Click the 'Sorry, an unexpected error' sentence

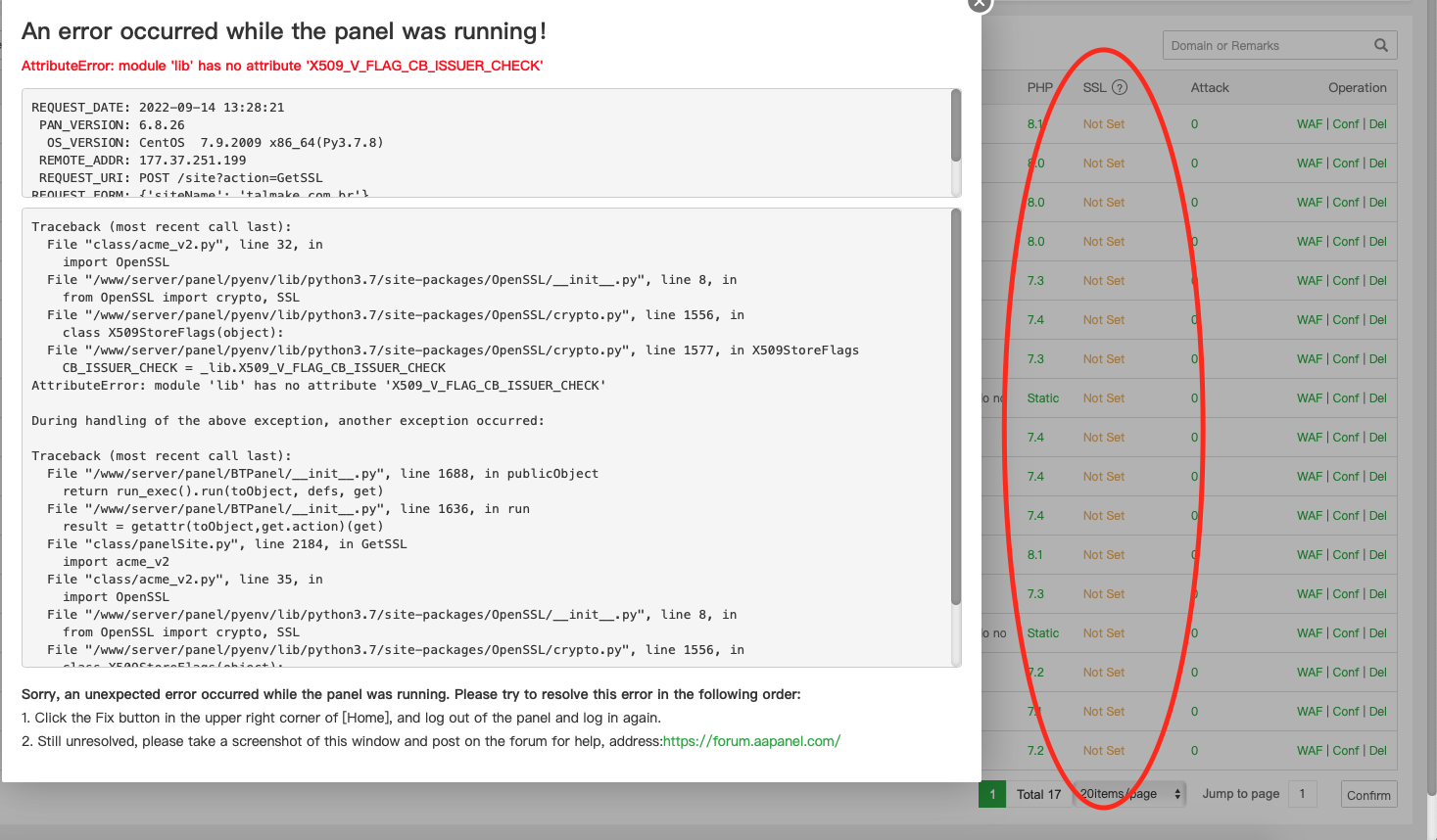coord(411,694)
